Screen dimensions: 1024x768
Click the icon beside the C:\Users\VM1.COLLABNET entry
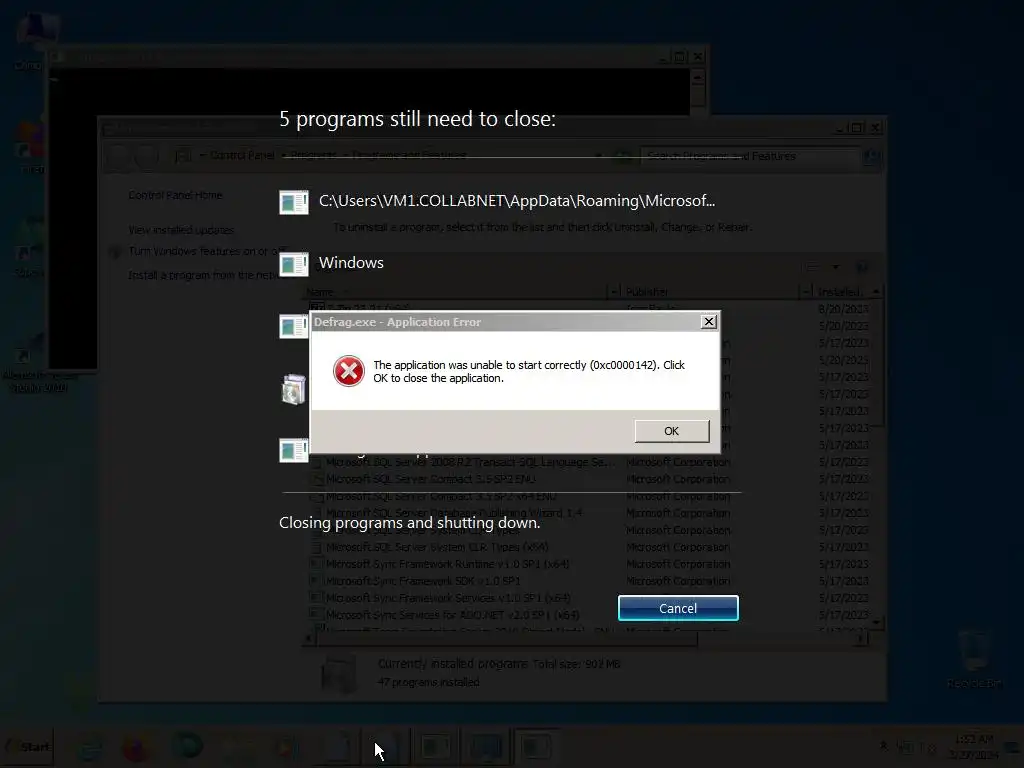[x=293, y=202]
